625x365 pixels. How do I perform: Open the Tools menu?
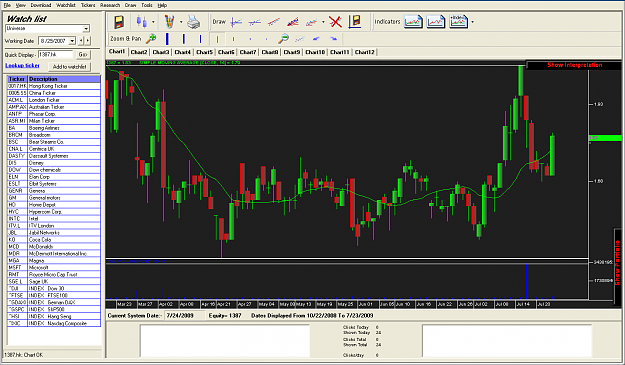[x=147, y=5]
